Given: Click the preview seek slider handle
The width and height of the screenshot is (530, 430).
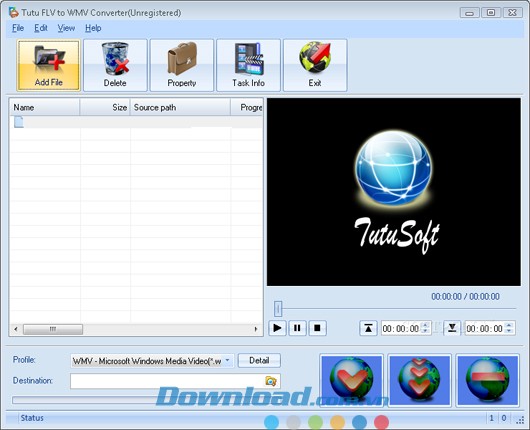Looking at the screenshot, I should click(278, 309).
